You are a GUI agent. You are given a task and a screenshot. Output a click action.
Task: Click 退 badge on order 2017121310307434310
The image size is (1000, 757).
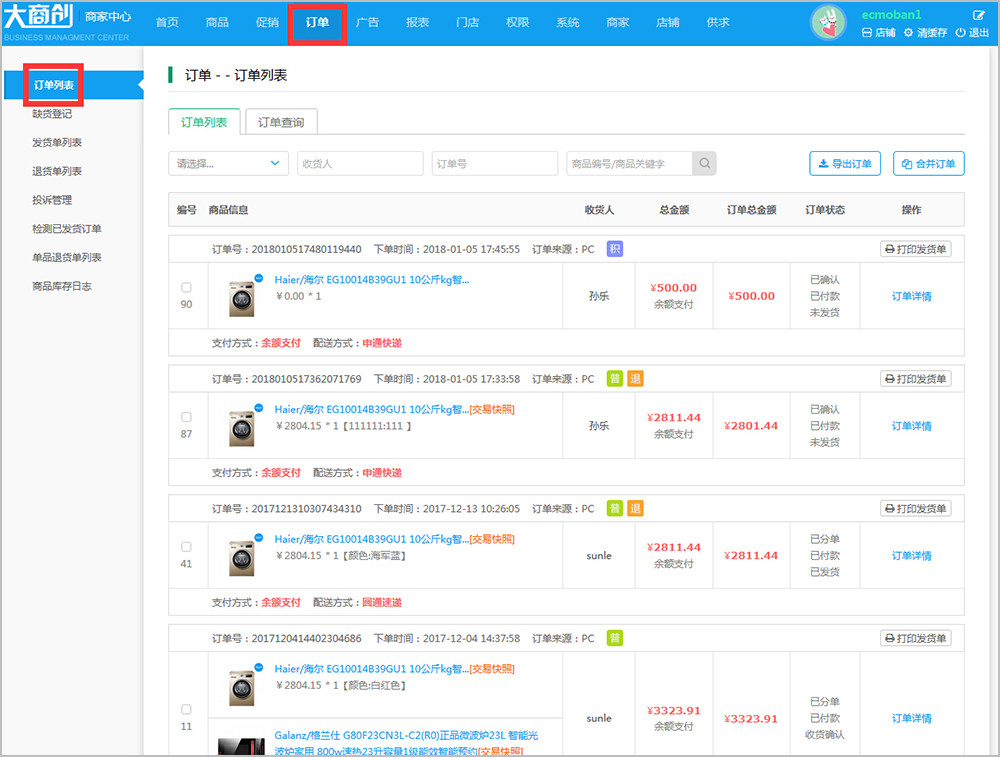tap(635, 508)
